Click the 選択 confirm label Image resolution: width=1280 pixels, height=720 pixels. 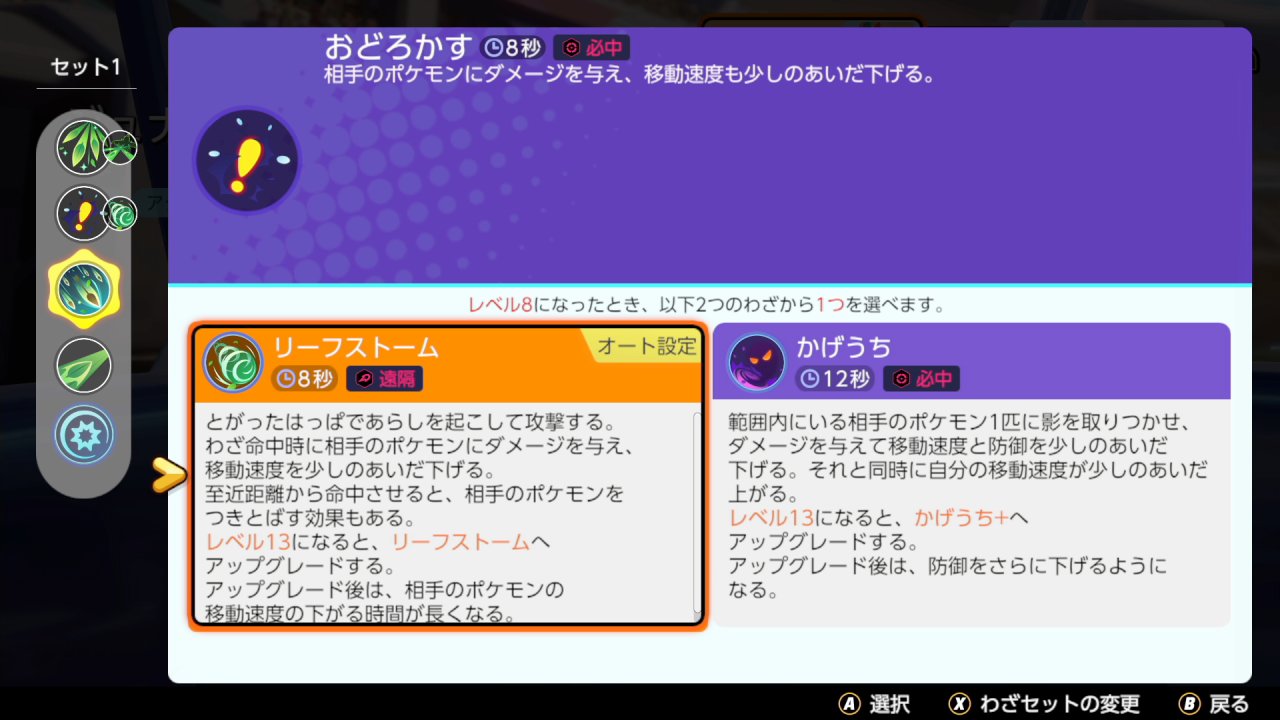[x=889, y=704]
